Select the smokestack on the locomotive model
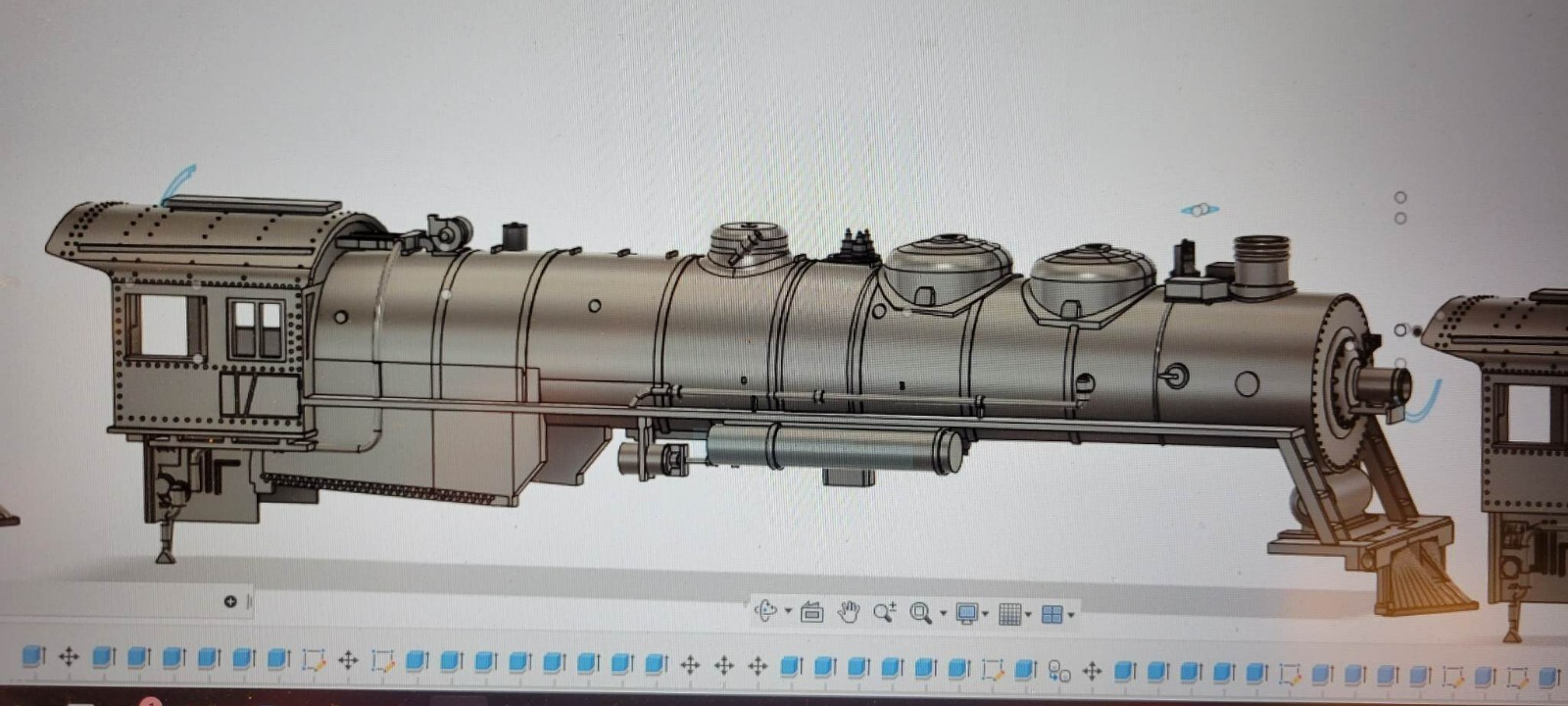 1261,265
